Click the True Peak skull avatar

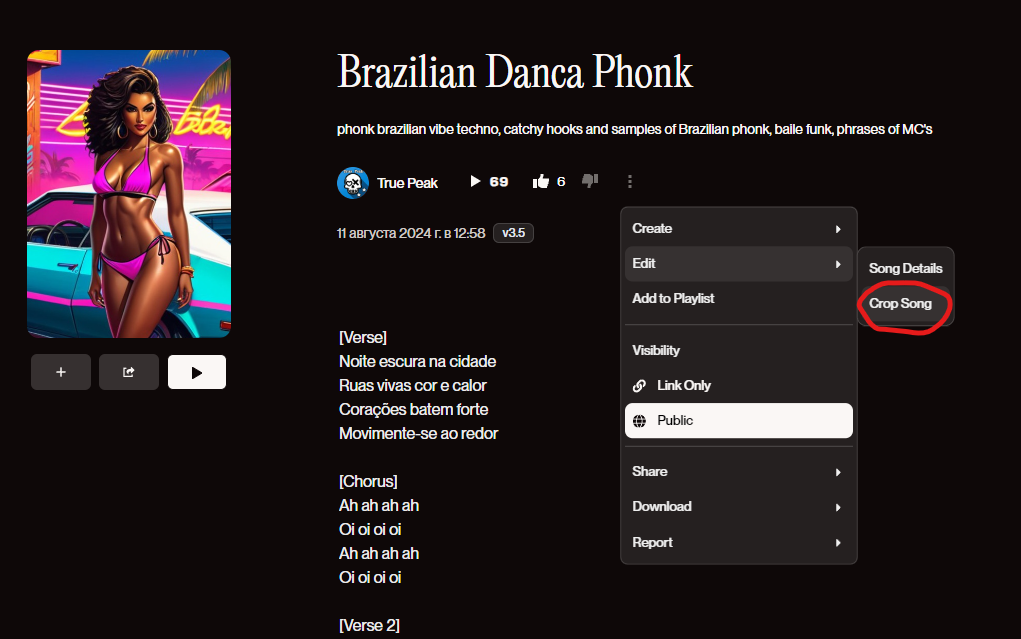pyautogui.click(x=353, y=183)
